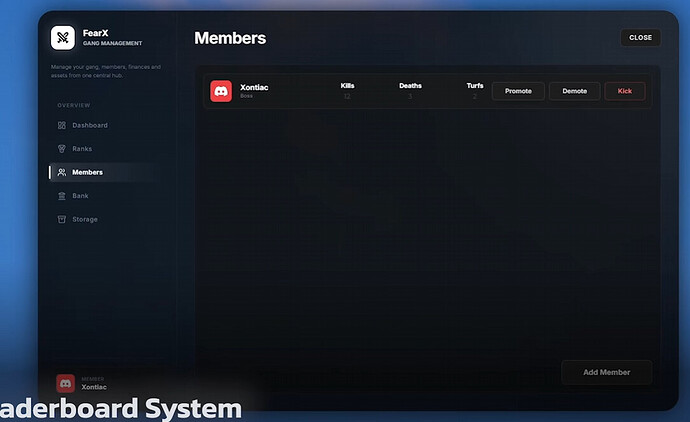Click the FearX crossed-swords logo icon
The height and width of the screenshot is (422, 690).
[63, 38]
